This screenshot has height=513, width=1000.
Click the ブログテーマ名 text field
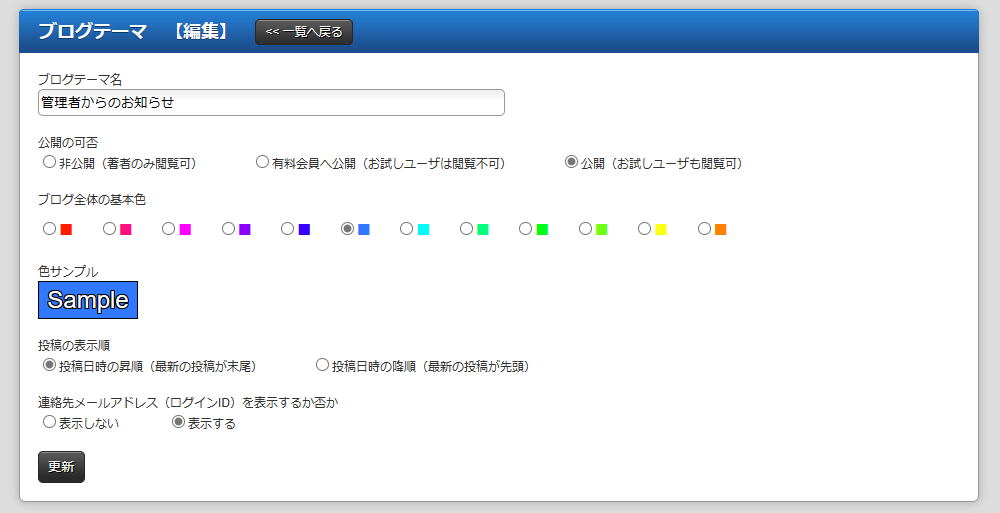(x=271, y=102)
